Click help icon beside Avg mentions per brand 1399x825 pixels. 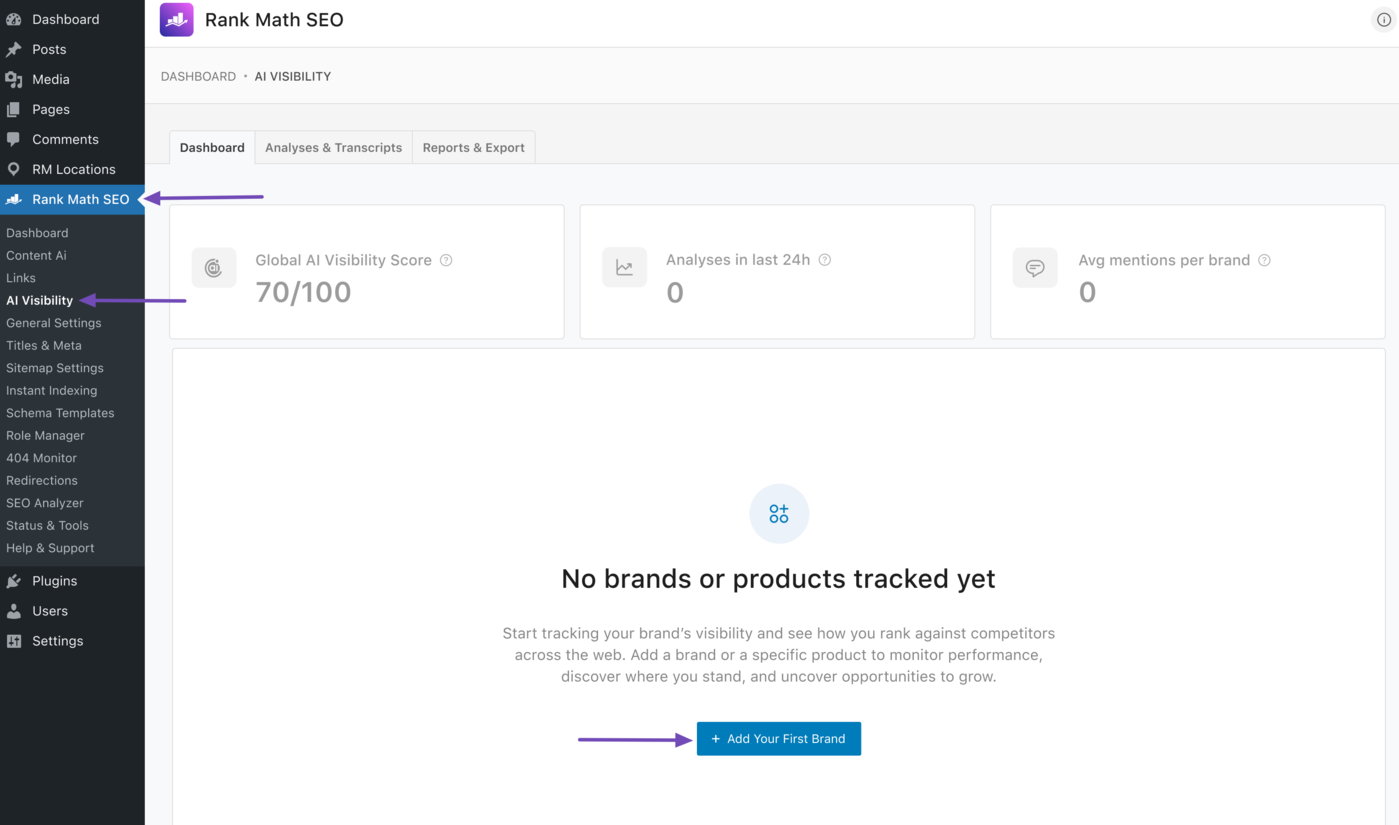(1264, 260)
